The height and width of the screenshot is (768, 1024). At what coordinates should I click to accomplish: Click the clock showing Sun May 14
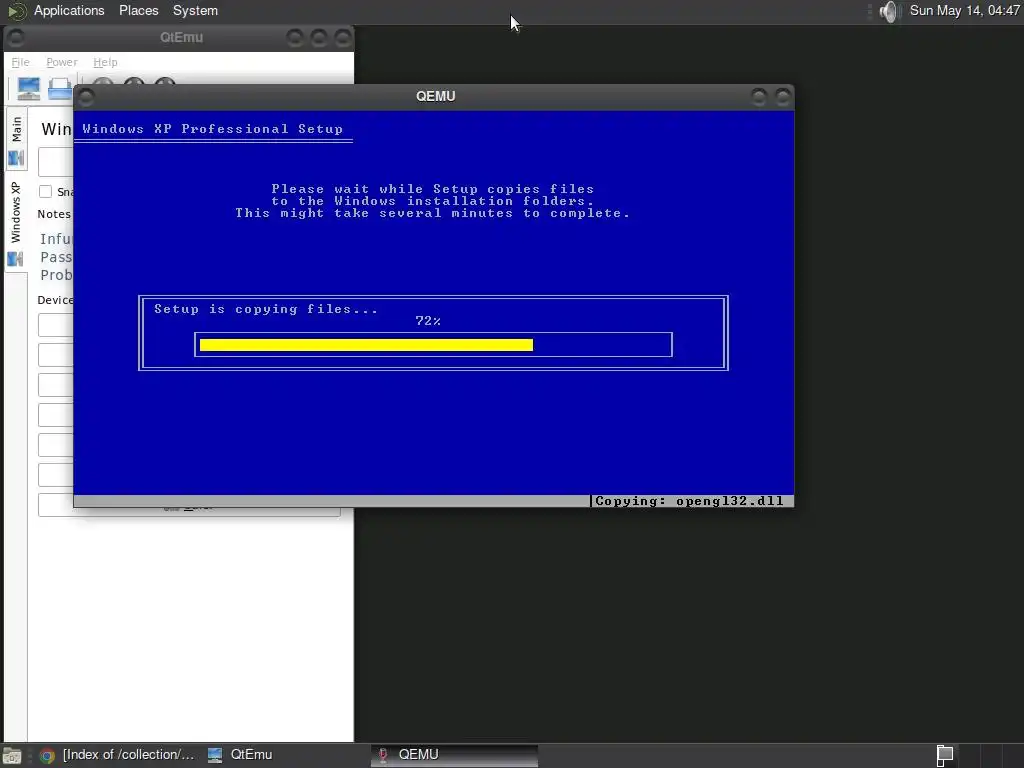[965, 10]
